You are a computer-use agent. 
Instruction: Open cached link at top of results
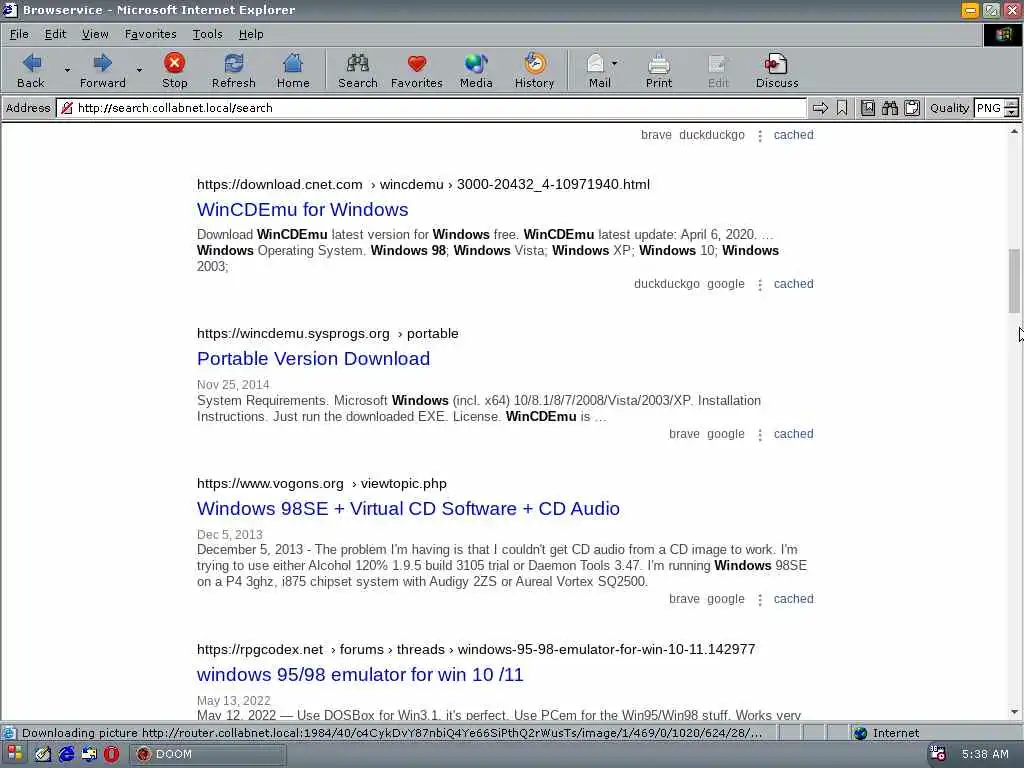tap(793, 135)
